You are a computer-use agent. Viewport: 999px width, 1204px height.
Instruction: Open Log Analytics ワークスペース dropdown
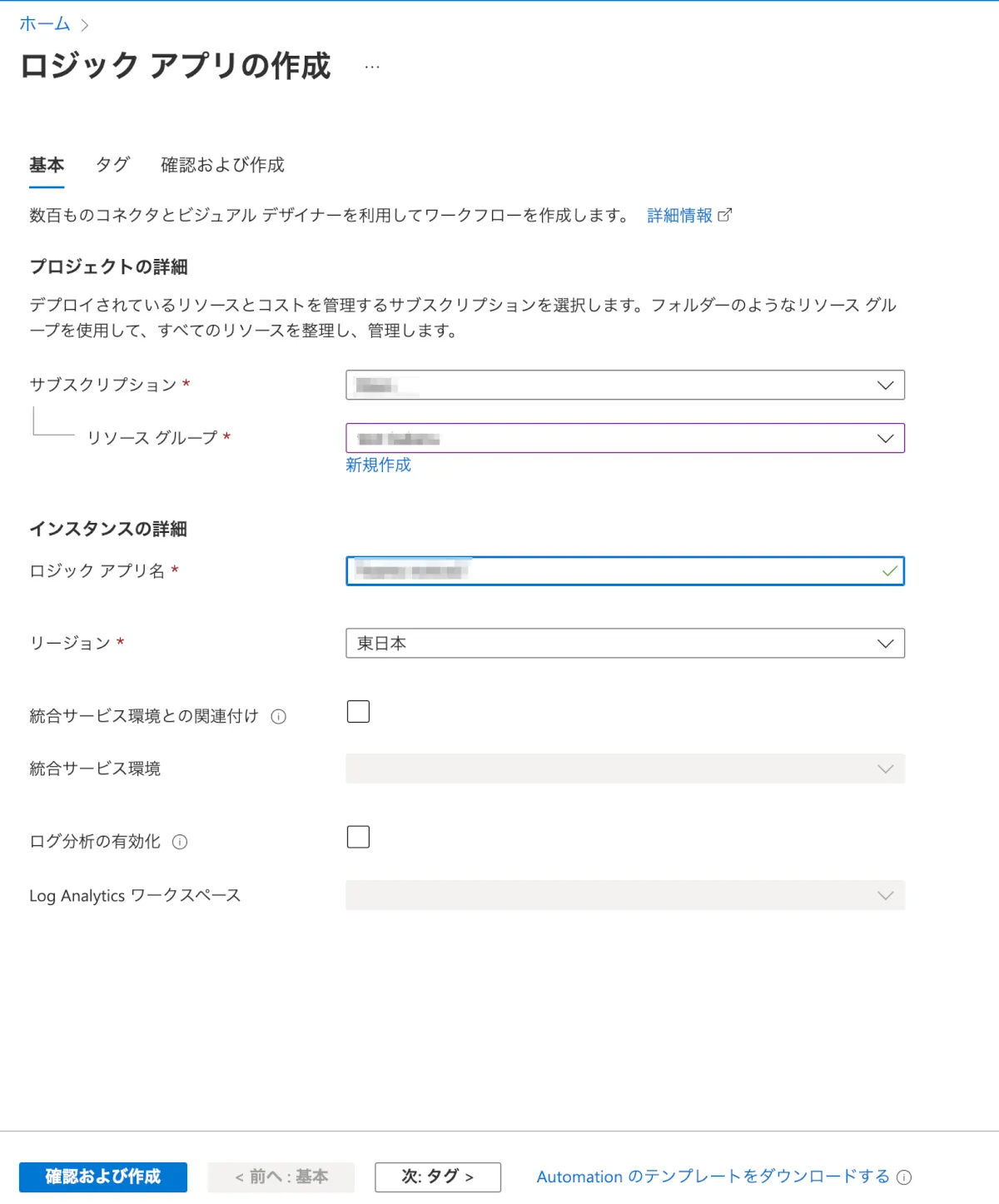[624, 895]
